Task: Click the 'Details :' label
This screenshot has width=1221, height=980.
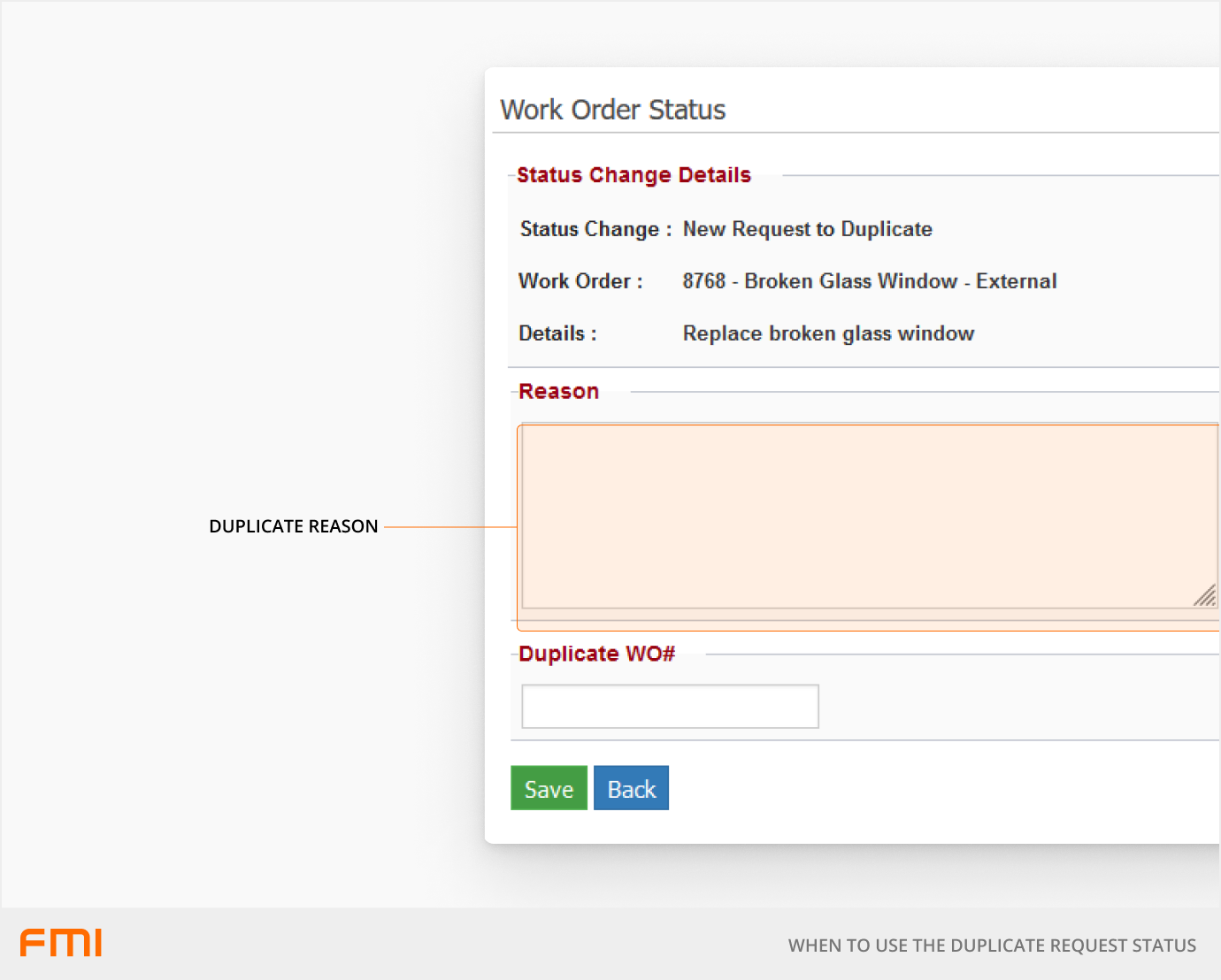Action: click(x=557, y=333)
